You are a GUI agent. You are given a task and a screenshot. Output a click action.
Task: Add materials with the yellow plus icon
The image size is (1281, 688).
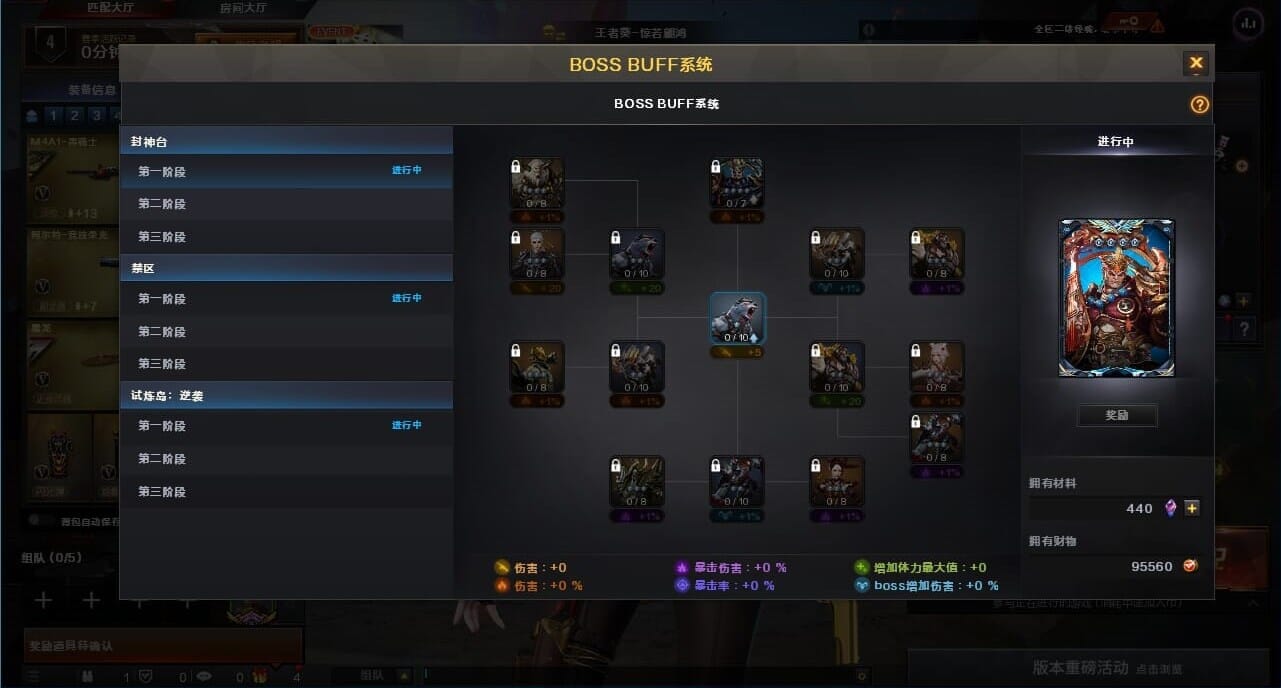pyautogui.click(x=1192, y=508)
